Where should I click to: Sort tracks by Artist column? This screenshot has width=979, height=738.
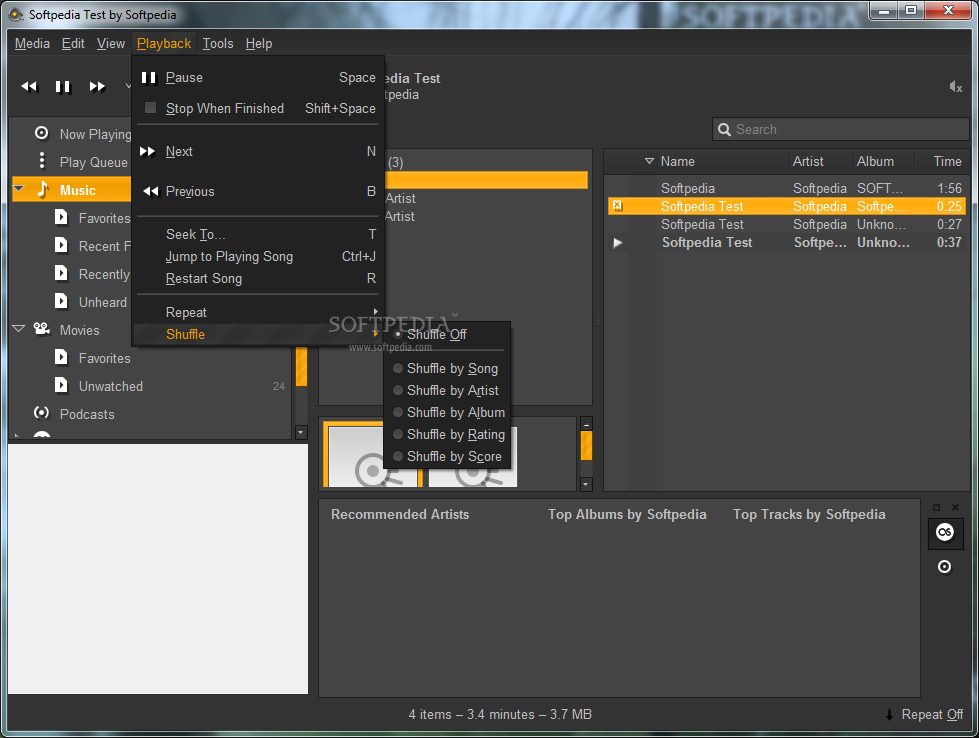[x=819, y=161]
